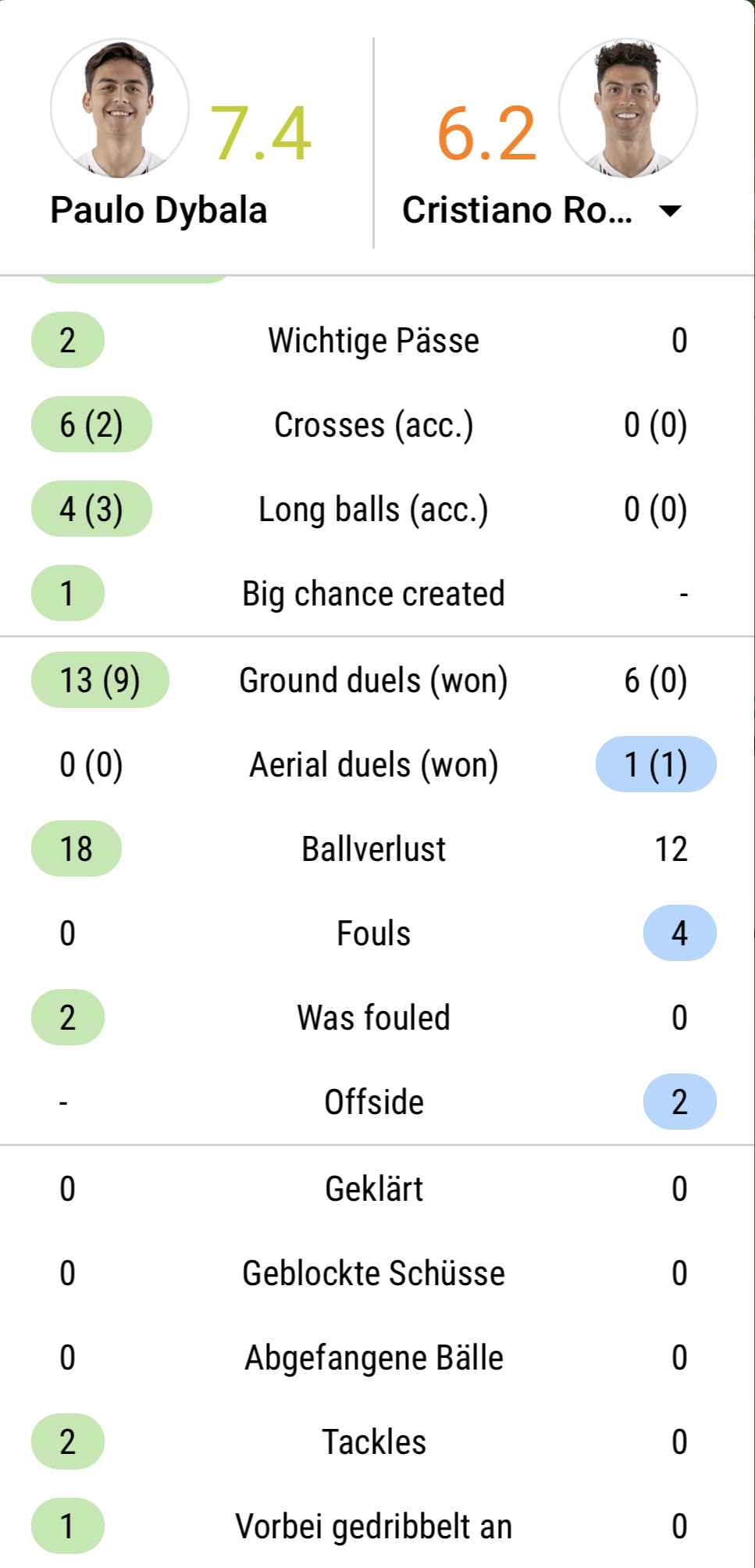The height and width of the screenshot is (1568, 755).
Task: Tap the green 2 tackles badge
Action: tap(67, 1441)
